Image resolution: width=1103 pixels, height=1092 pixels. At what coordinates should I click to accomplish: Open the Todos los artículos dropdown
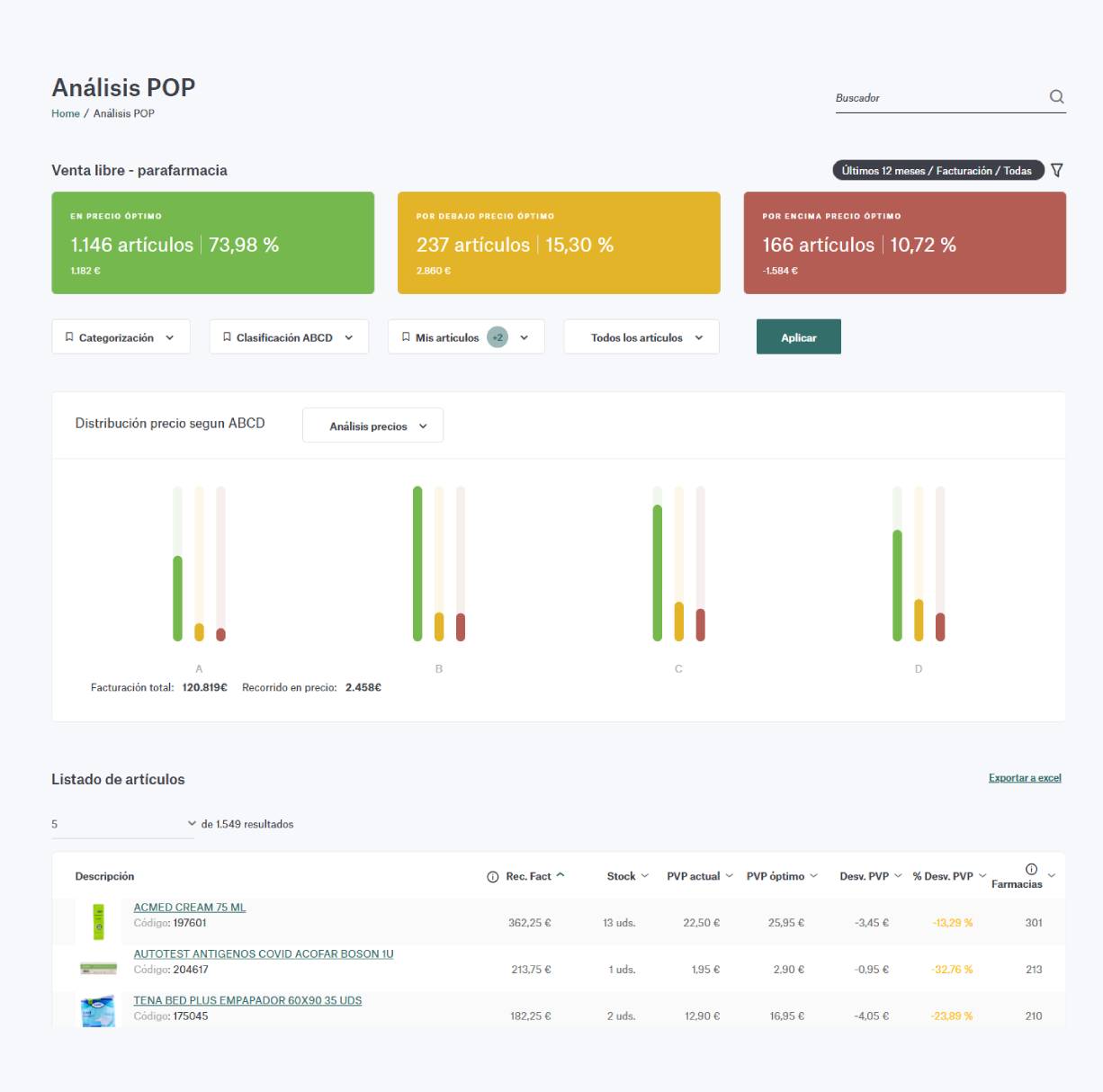(x=641, y=337)
